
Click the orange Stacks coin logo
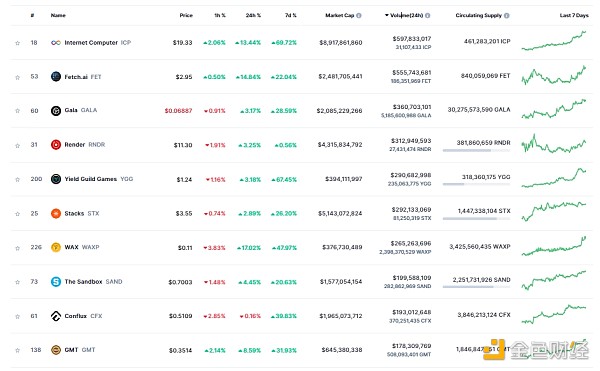(56, 213)
